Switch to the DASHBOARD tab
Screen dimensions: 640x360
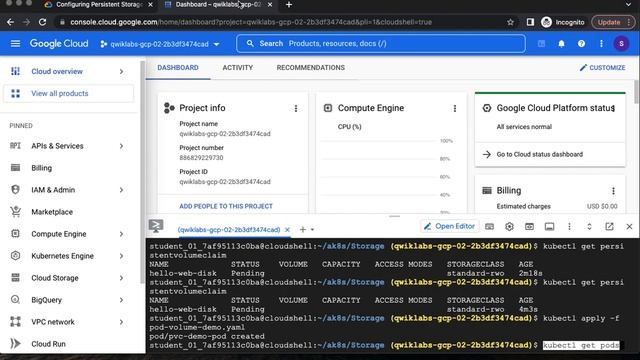coord(178,68)
